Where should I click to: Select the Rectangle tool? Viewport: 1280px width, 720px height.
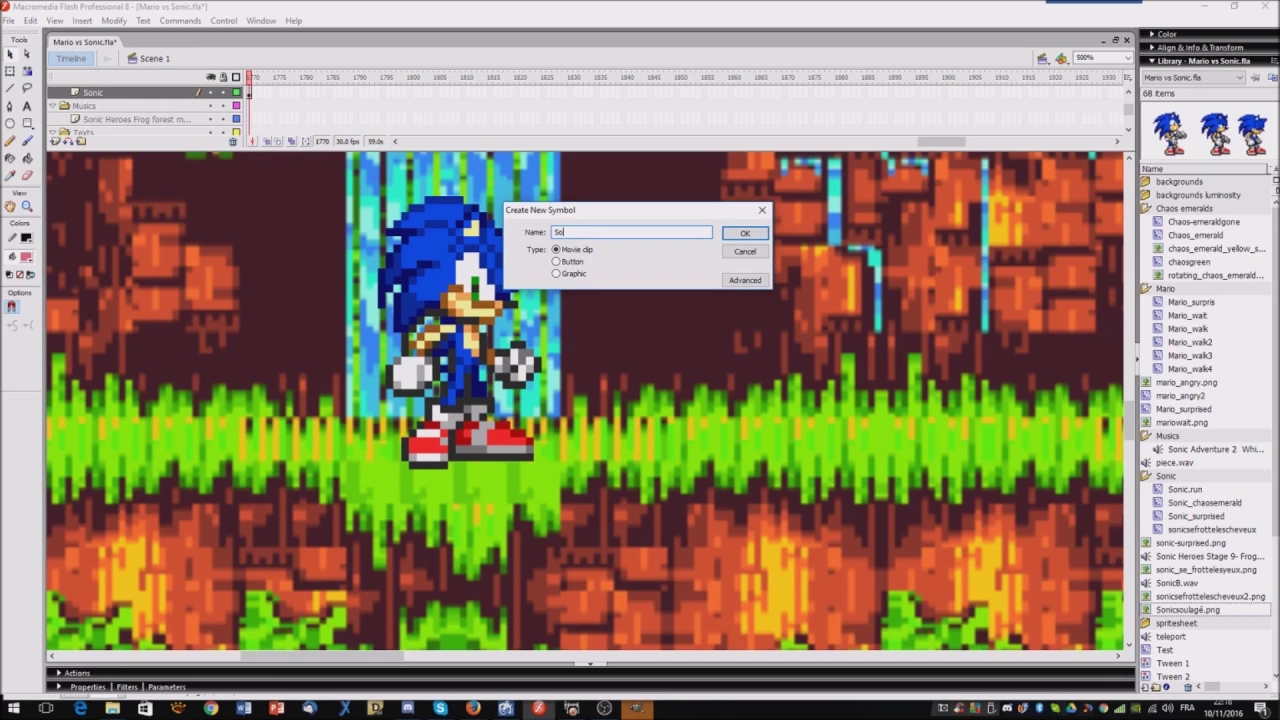tap(27, 123)
